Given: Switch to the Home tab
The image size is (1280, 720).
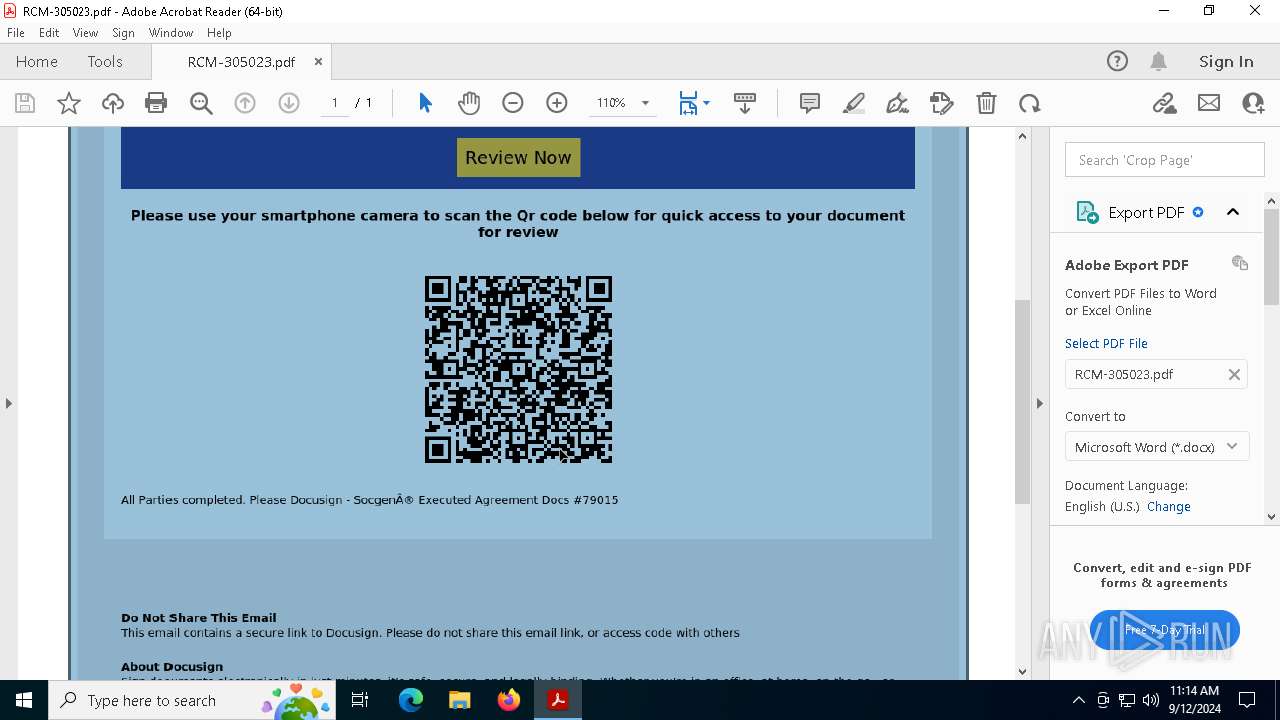Looking at the screenshot, I should coord(37,62).
